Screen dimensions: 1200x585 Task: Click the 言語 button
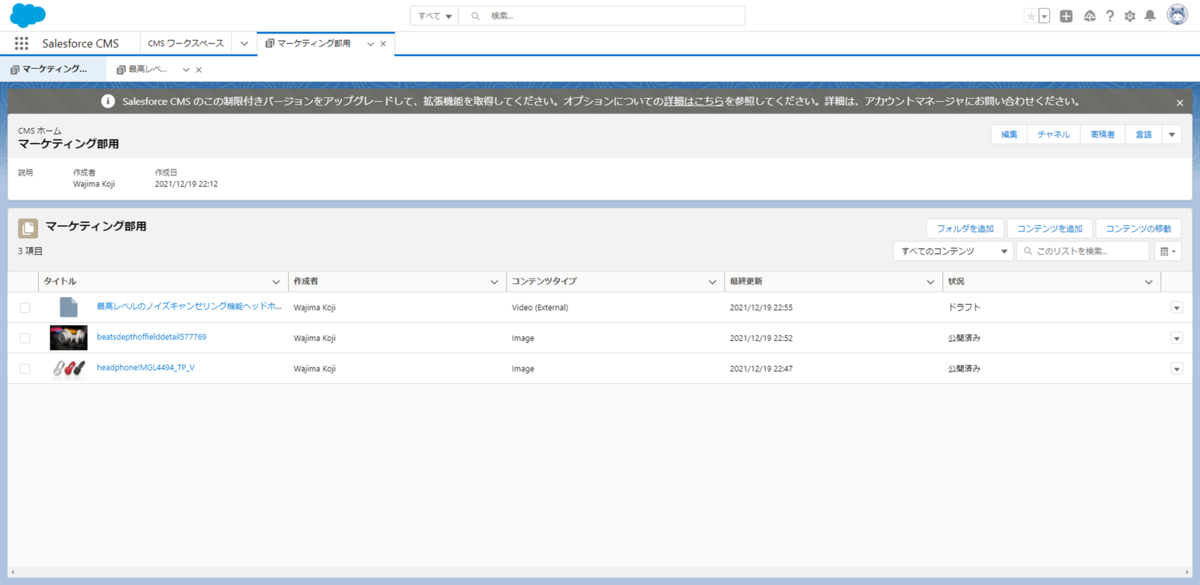1143,134
